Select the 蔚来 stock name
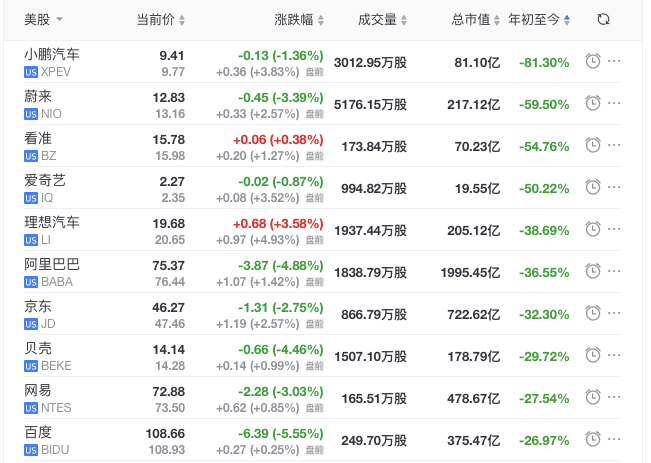 point(38,97)
